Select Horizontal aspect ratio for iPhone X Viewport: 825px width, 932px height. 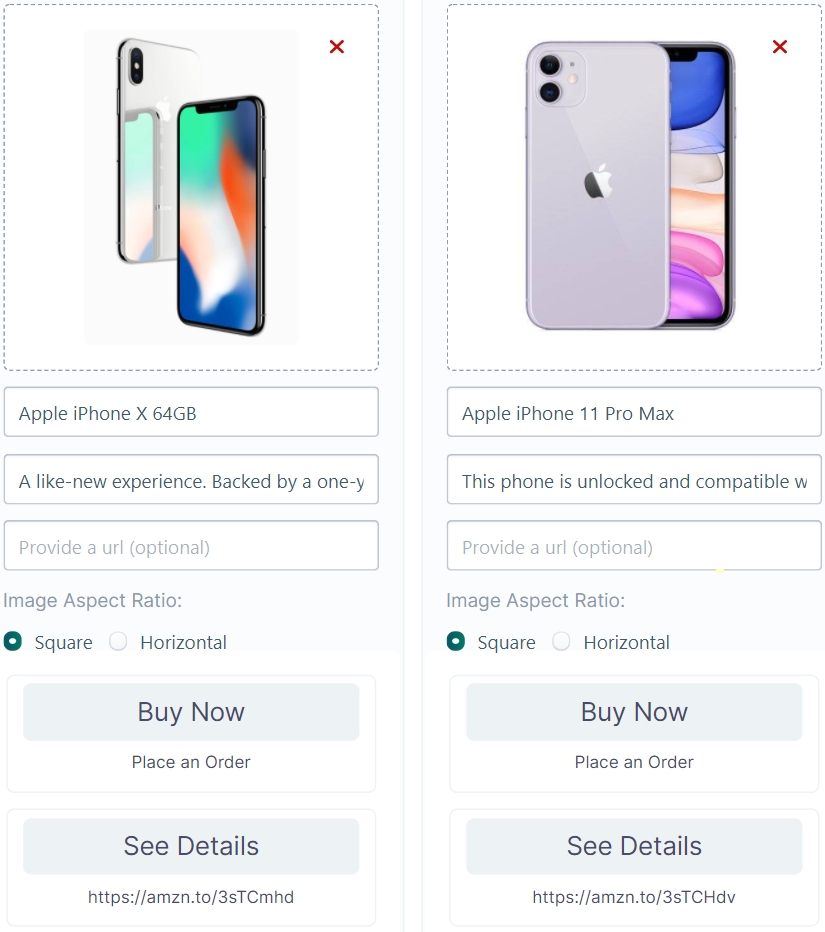pyautogui.click(x=119, y=642)
